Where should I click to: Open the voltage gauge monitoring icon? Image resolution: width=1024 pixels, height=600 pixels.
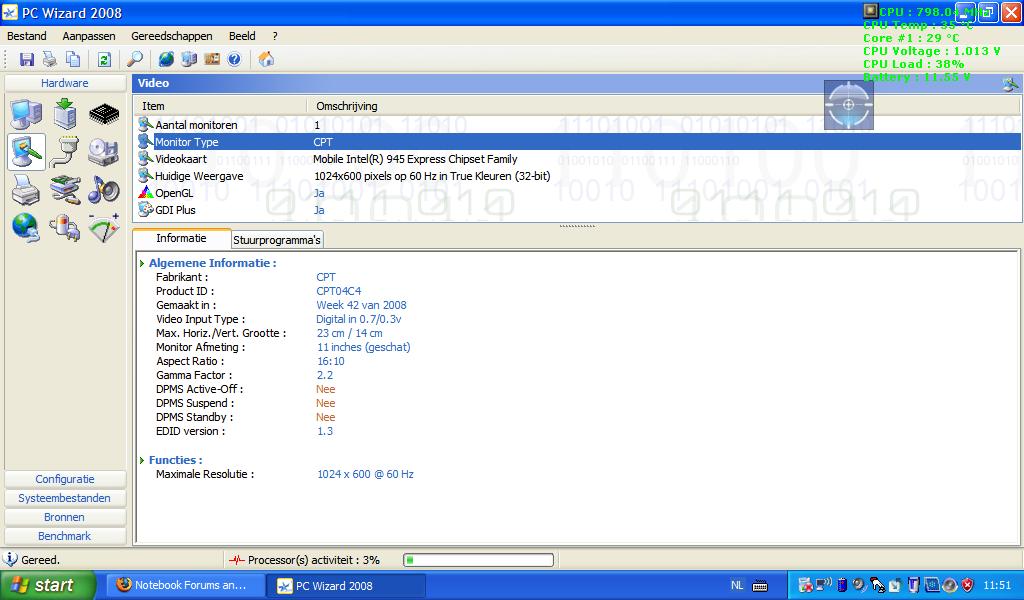point(104,228)
